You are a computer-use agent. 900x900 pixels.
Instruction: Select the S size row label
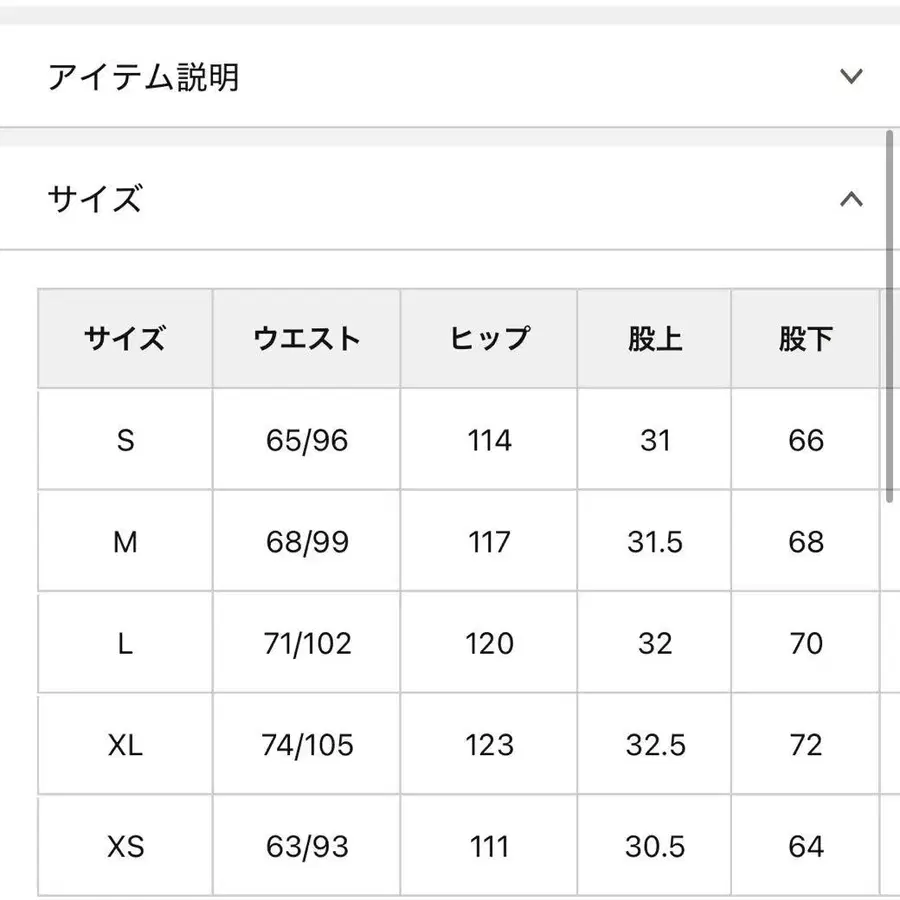click(x=125, y=440)
